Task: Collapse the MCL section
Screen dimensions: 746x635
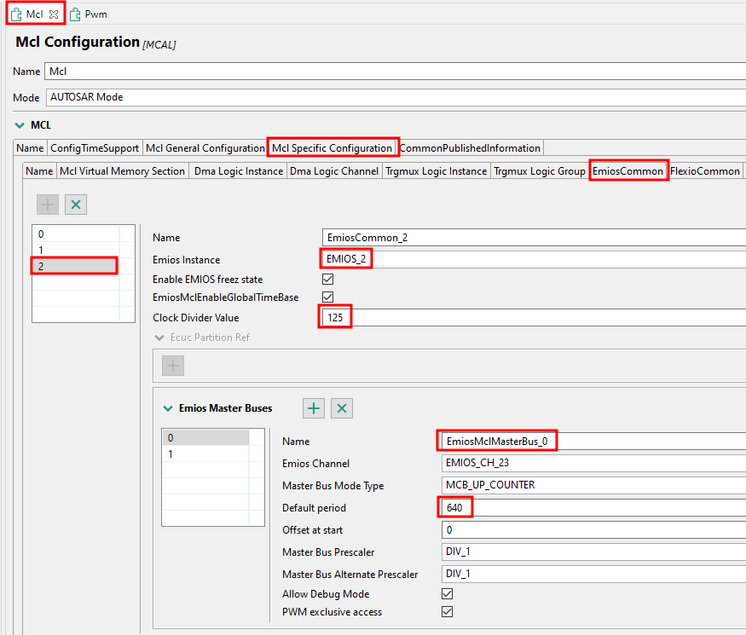Action: [20, 126]
